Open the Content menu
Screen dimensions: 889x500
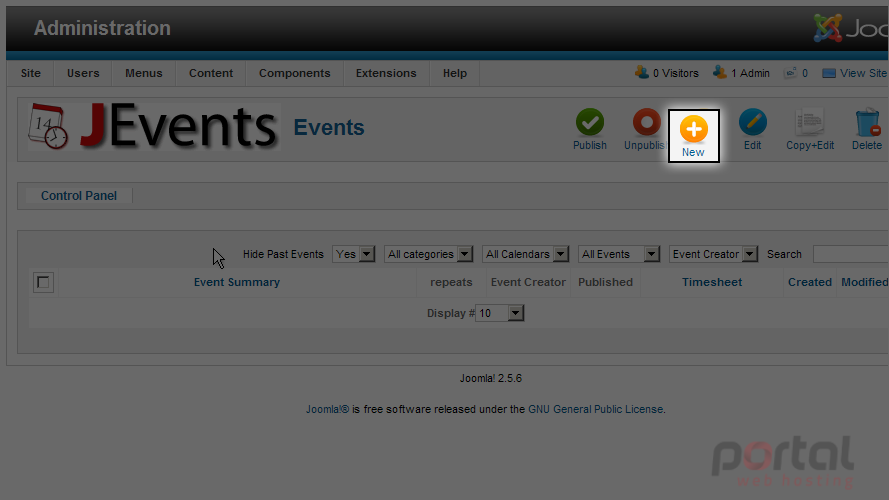[x=211, y=73]
